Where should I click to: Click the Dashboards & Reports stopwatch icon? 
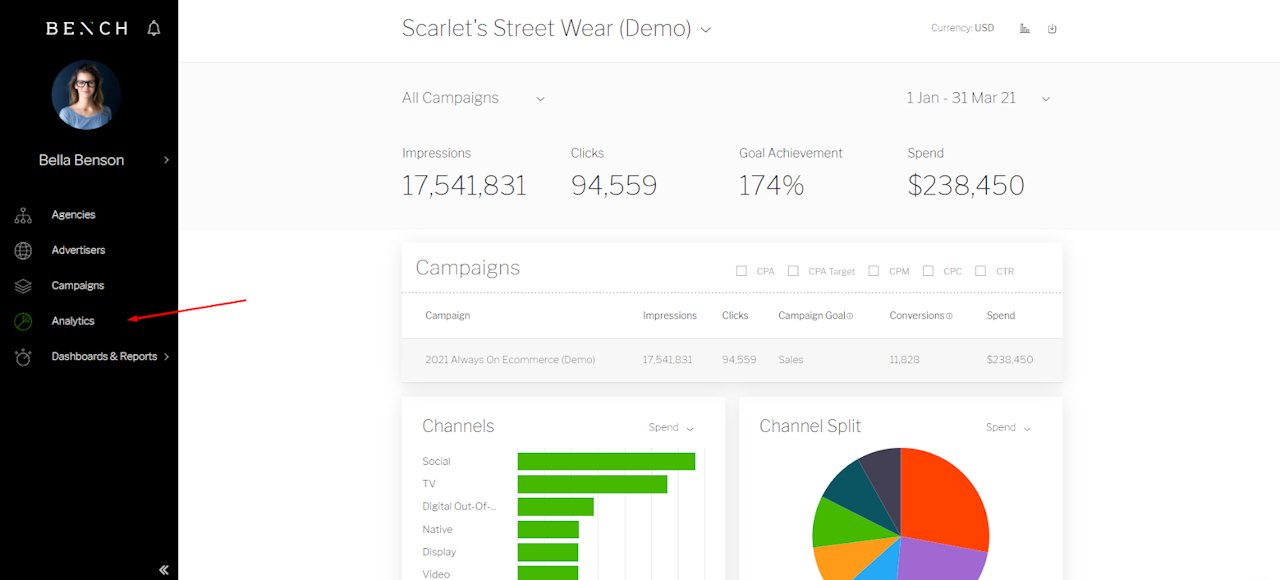[x=23, y=357]
